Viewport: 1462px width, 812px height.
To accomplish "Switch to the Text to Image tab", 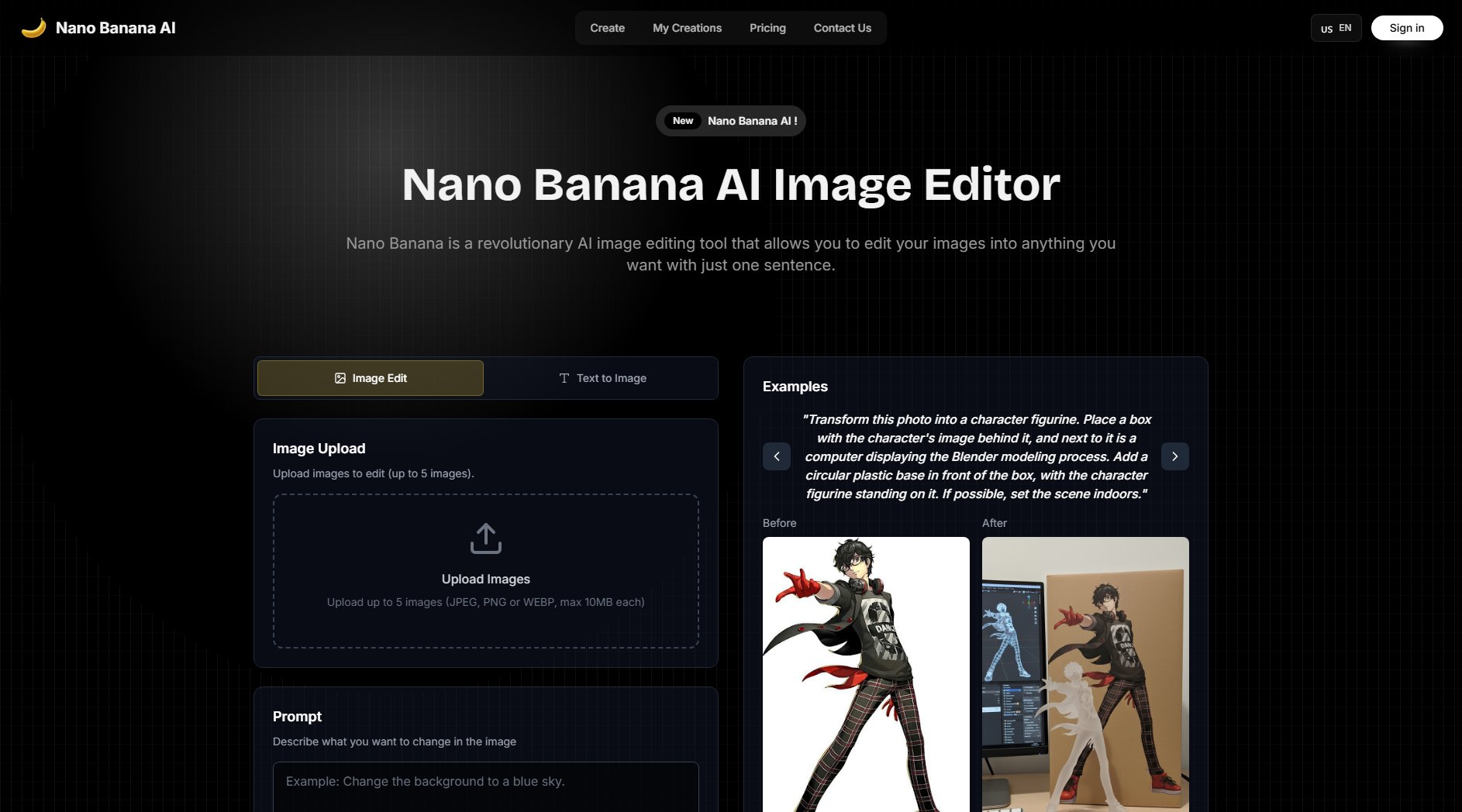I will (602, 378).
